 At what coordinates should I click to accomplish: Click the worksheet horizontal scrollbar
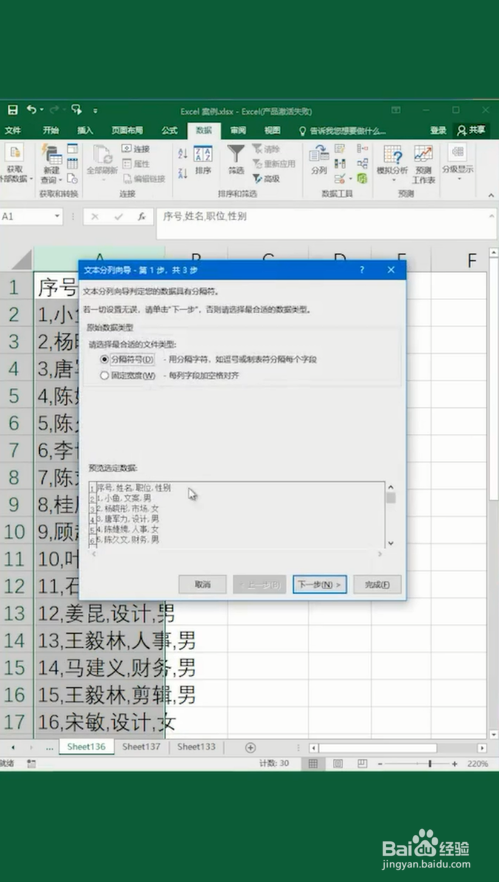click(x=377, y=748)
